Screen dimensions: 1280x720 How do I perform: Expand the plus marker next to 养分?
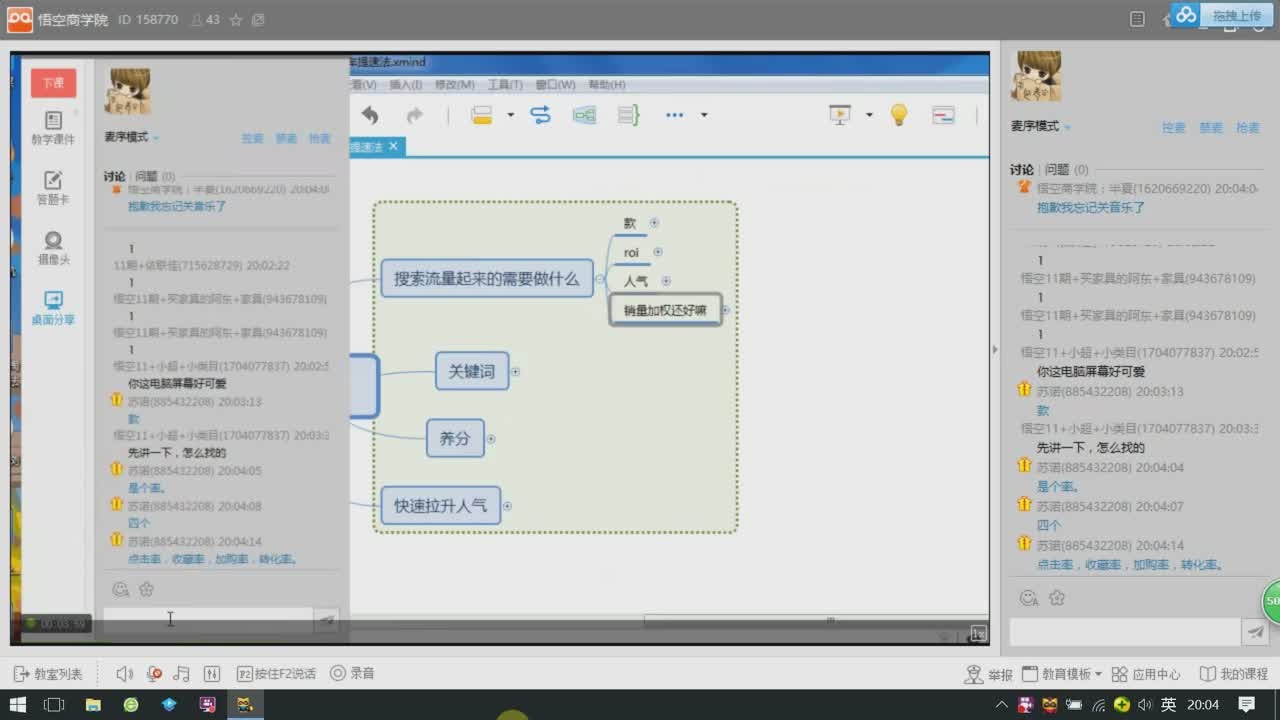490,438
